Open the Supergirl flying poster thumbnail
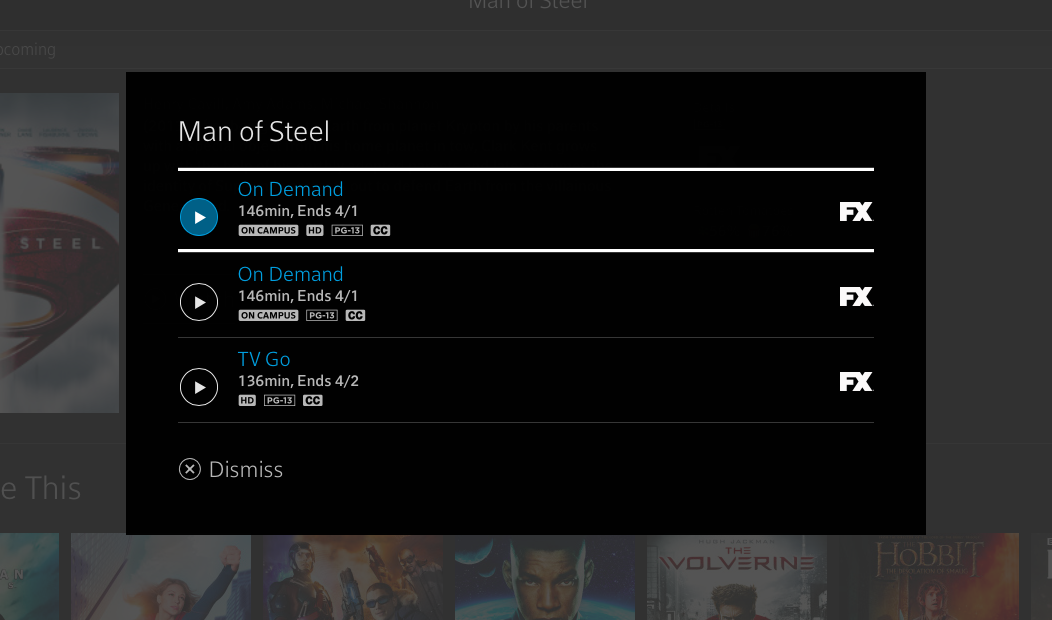This screenshot has width=1052, height=620. click(161, 576)
